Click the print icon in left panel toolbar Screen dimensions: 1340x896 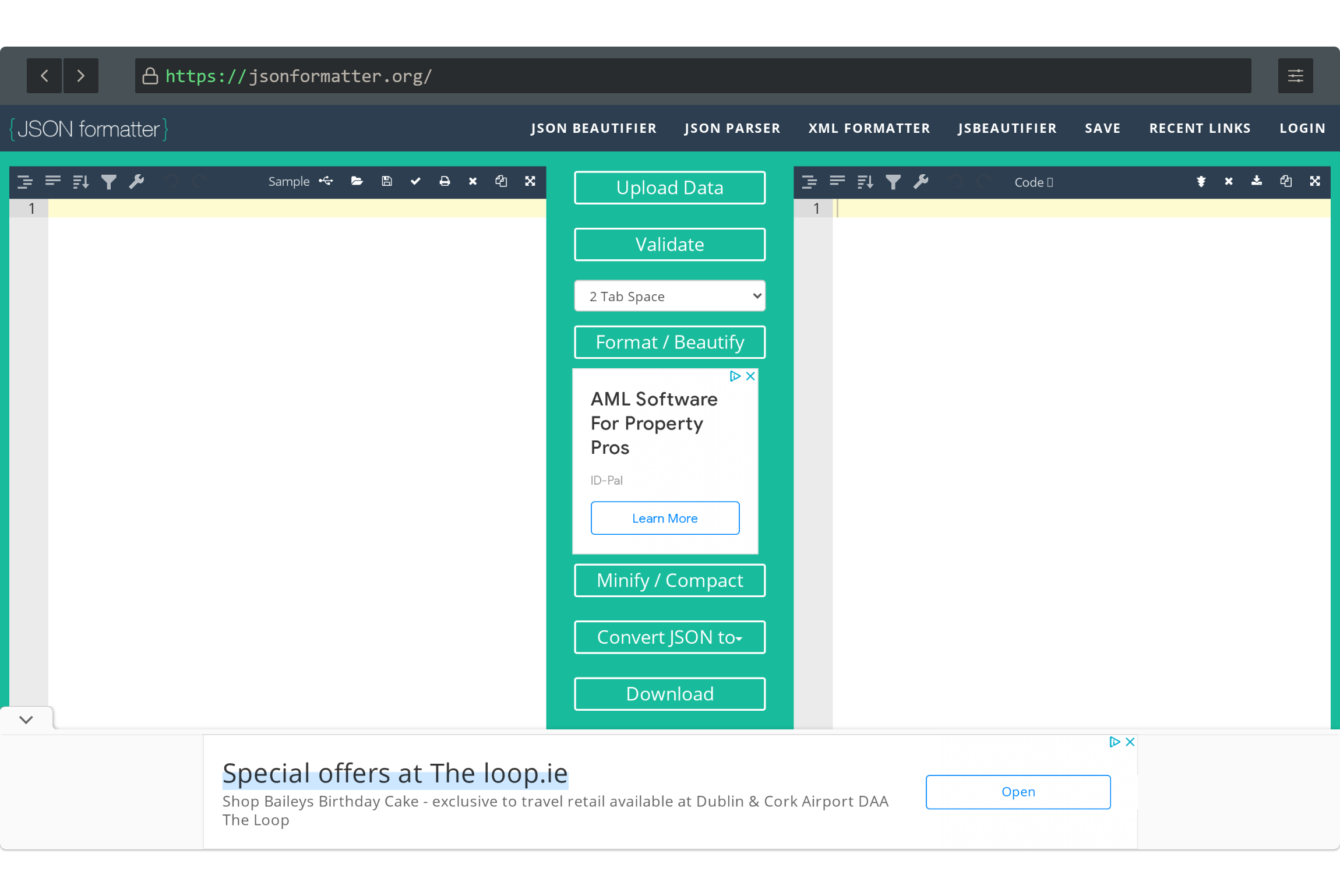pos(445,181)
